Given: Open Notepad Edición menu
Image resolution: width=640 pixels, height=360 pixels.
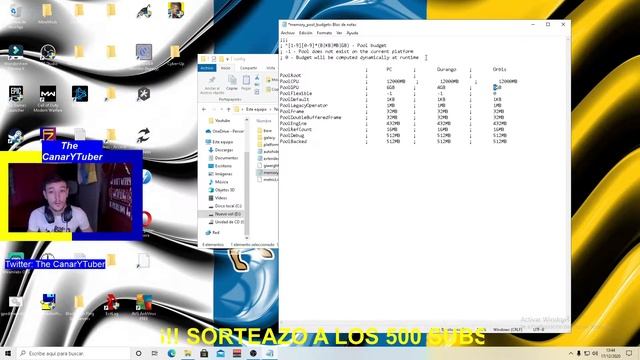Looking at the screenshot, I should tap(305, 33).
